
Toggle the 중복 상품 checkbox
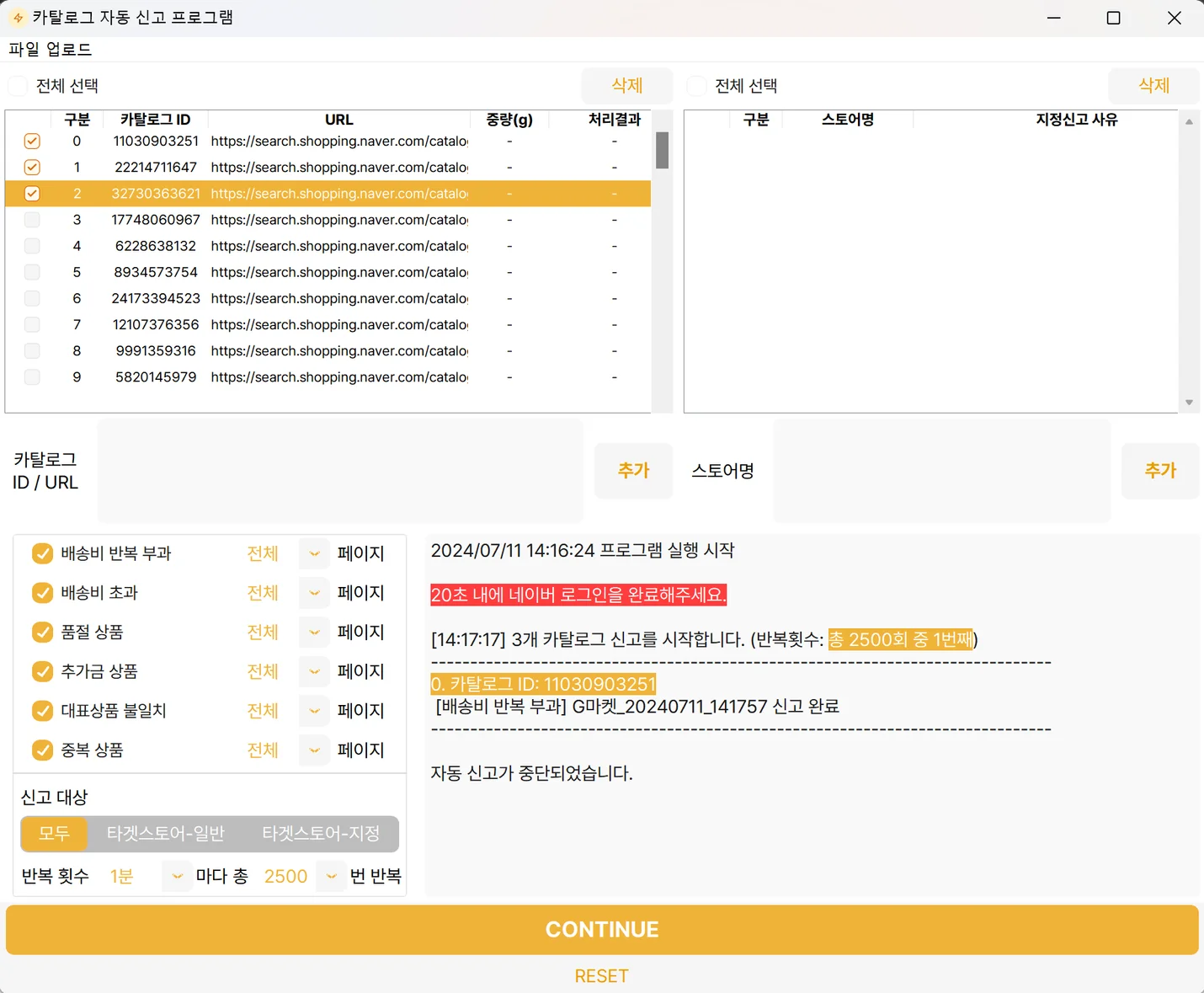[x=42, y=750]
